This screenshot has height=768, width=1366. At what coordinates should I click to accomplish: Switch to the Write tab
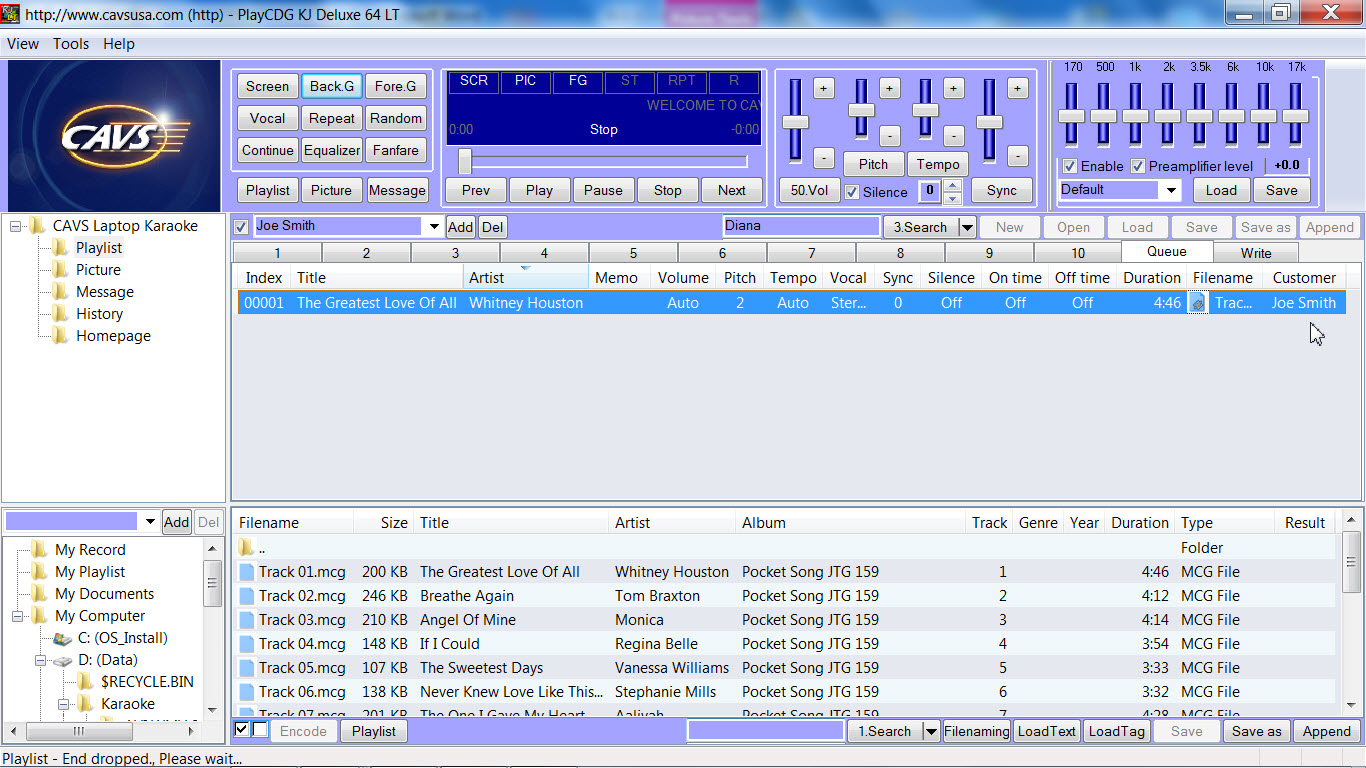click(x=1256, y=253)
